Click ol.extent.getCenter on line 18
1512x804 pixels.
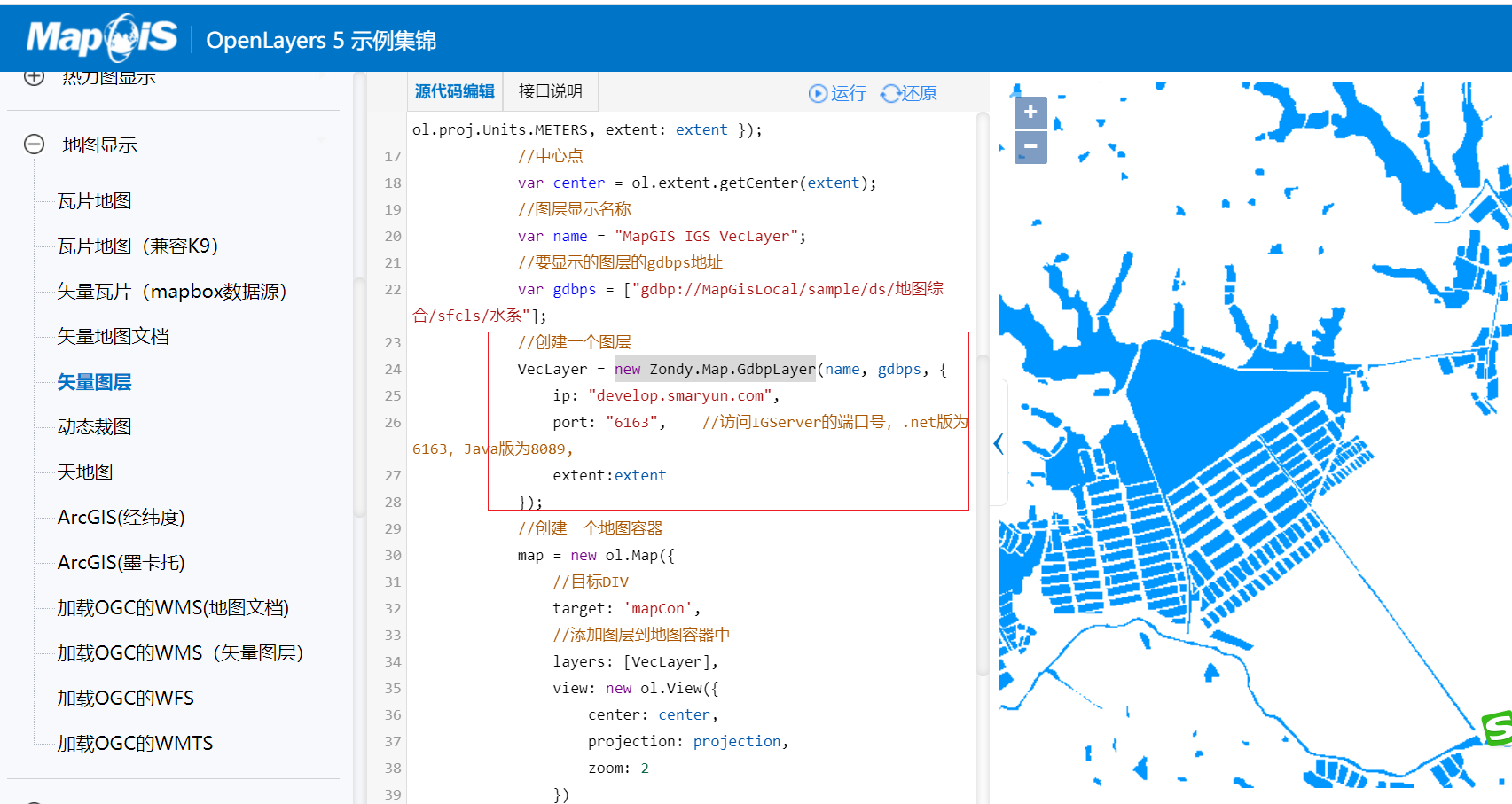pos(715,183)
